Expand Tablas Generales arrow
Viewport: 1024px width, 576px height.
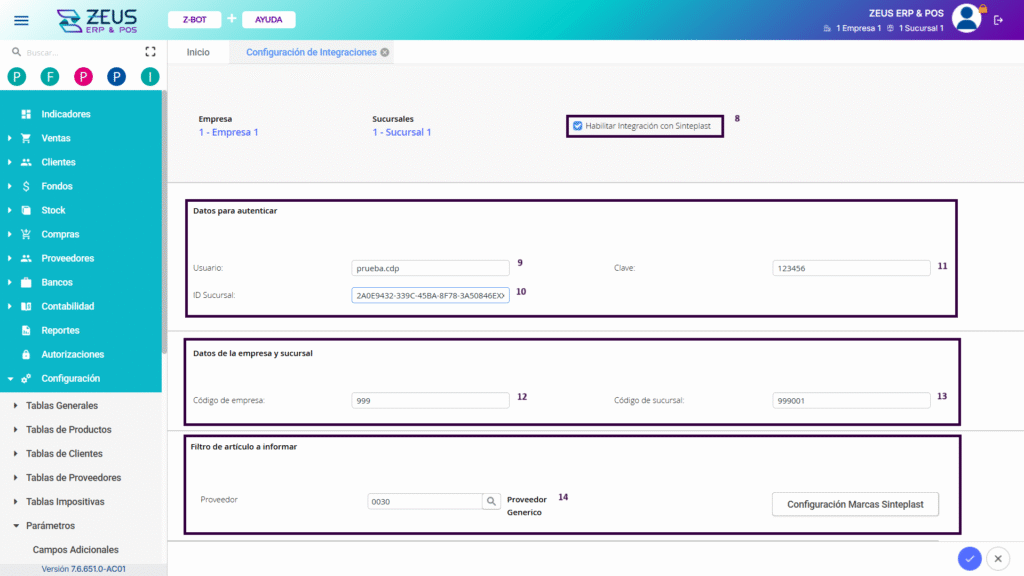pyautogui.click(x=16, y=406)
